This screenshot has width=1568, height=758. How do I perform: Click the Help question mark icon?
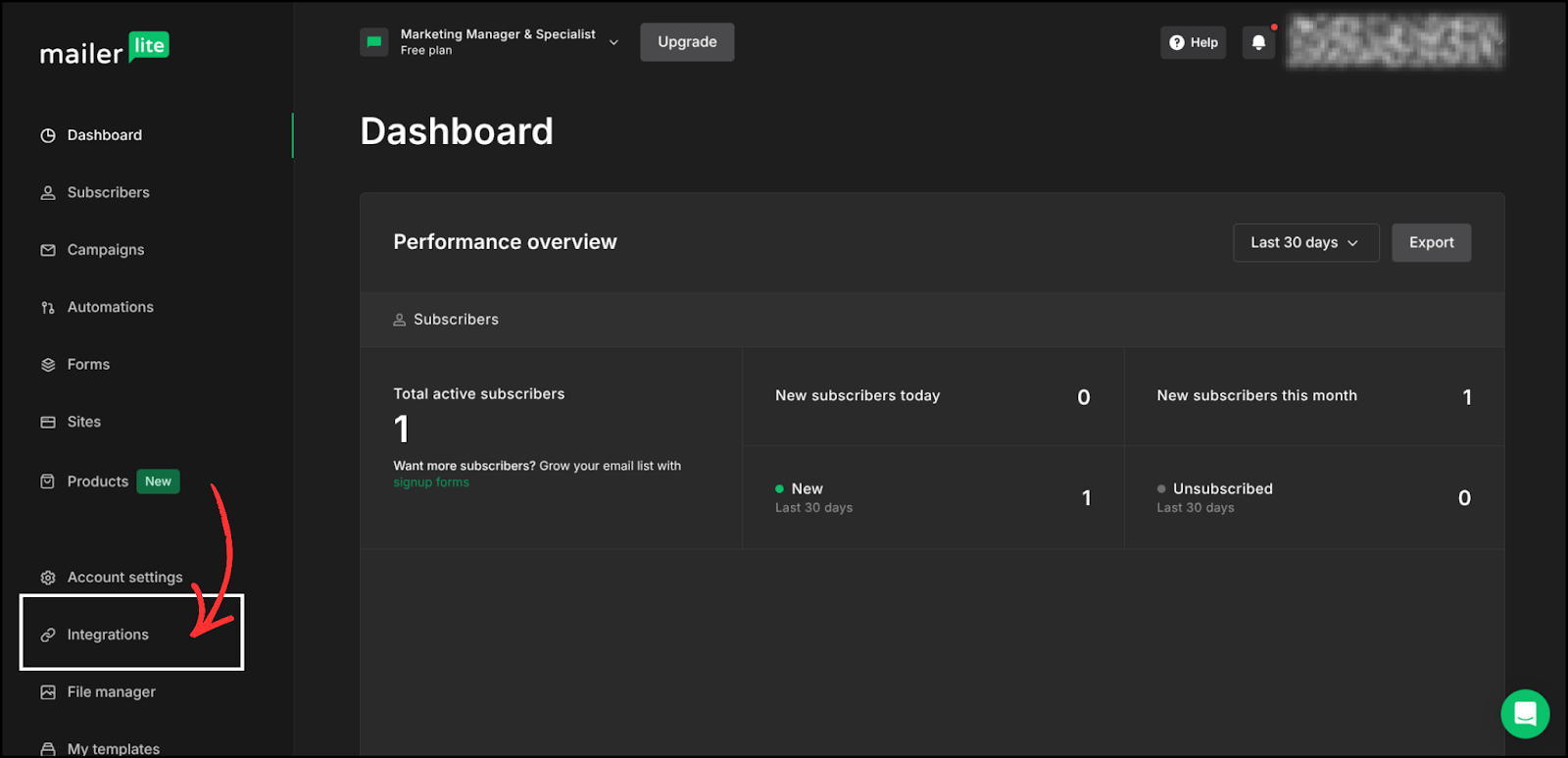(1177, 43)
